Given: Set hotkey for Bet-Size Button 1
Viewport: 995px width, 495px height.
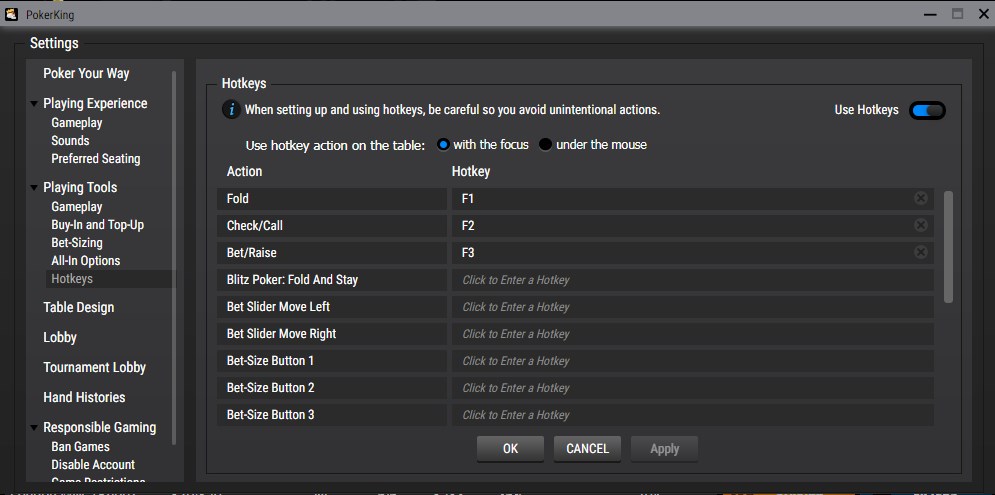Looking at the screenshot, I should [x=692, y=360].
